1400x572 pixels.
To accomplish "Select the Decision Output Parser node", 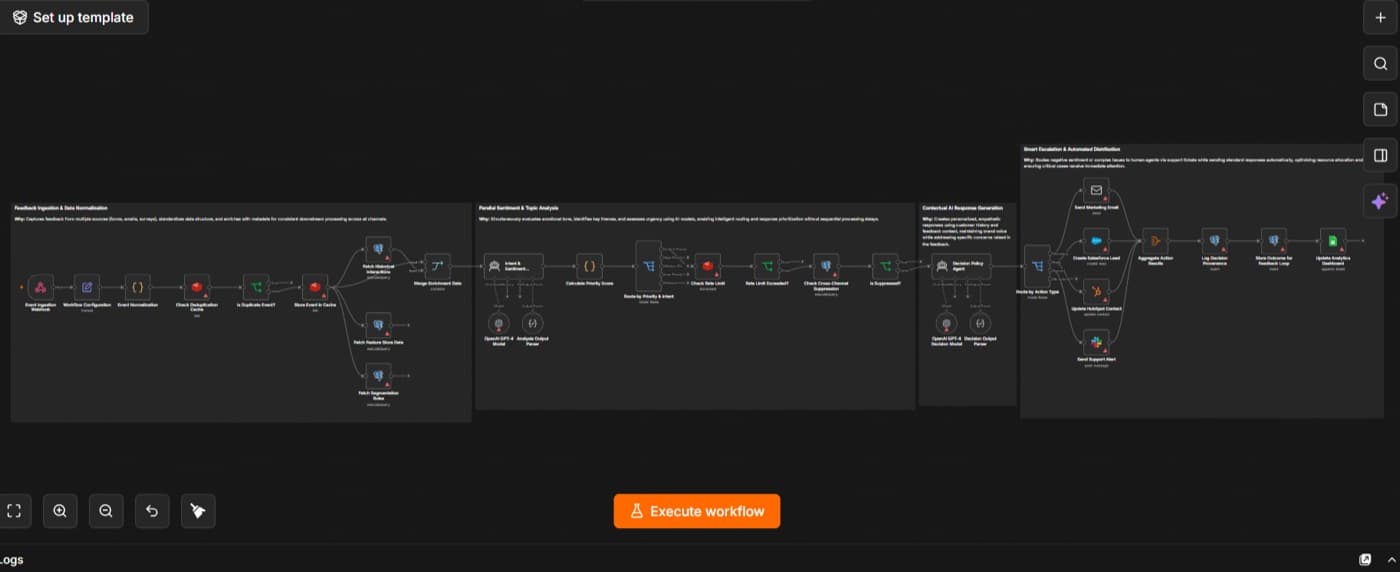I will coord(981,324).
